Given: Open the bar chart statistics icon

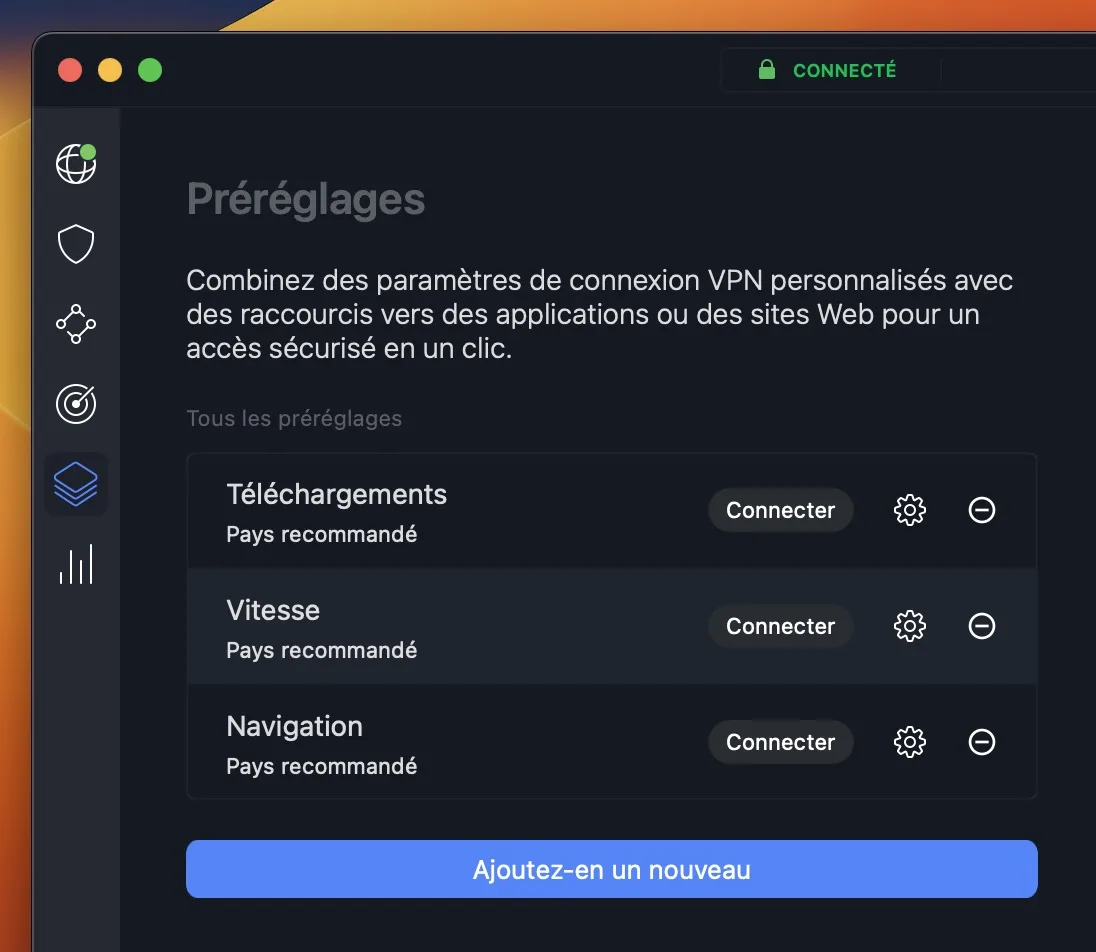Looking at the screenshot, I should tap(76, 564).
